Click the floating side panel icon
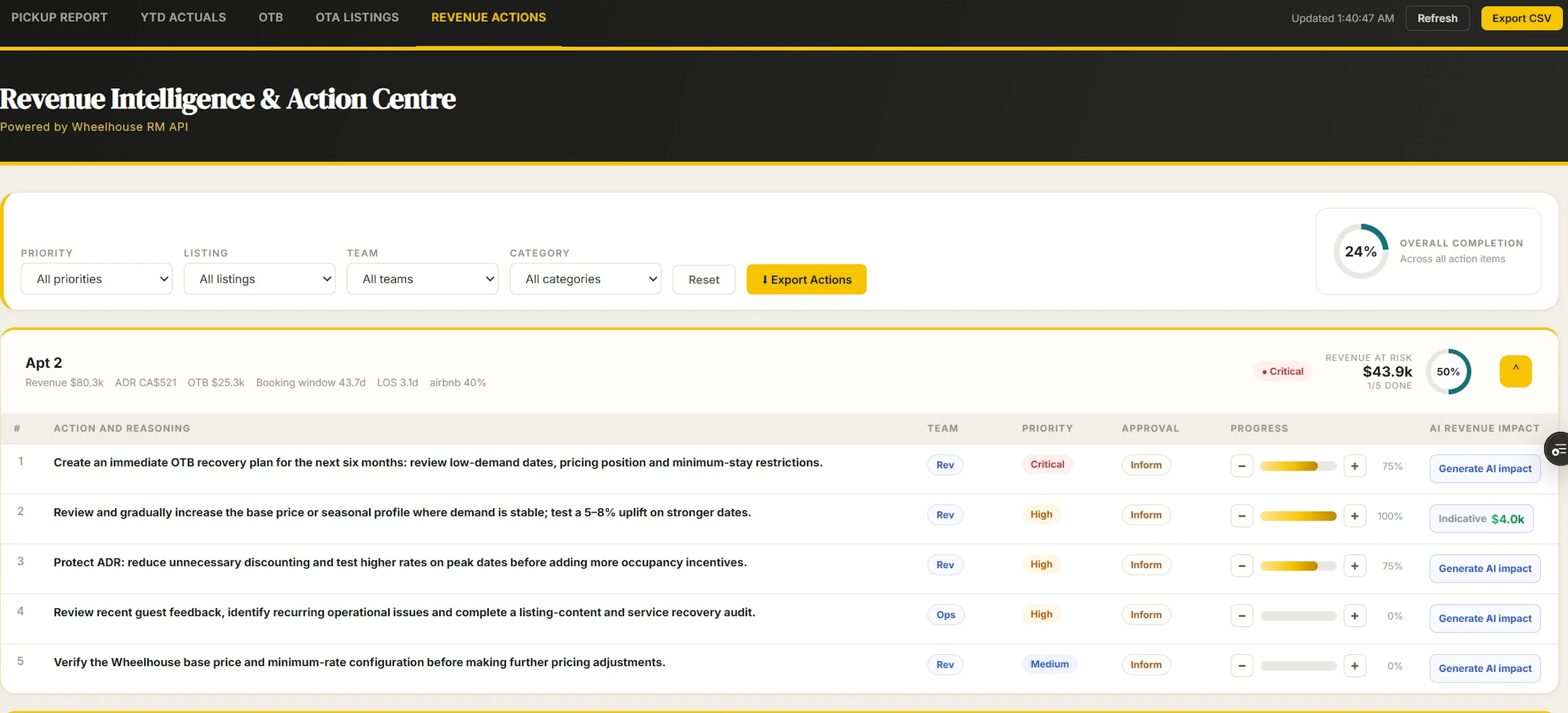 tap(1558, 449)
